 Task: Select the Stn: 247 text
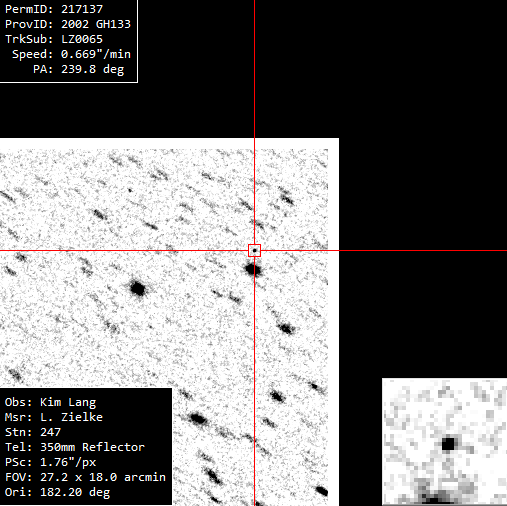33,432
